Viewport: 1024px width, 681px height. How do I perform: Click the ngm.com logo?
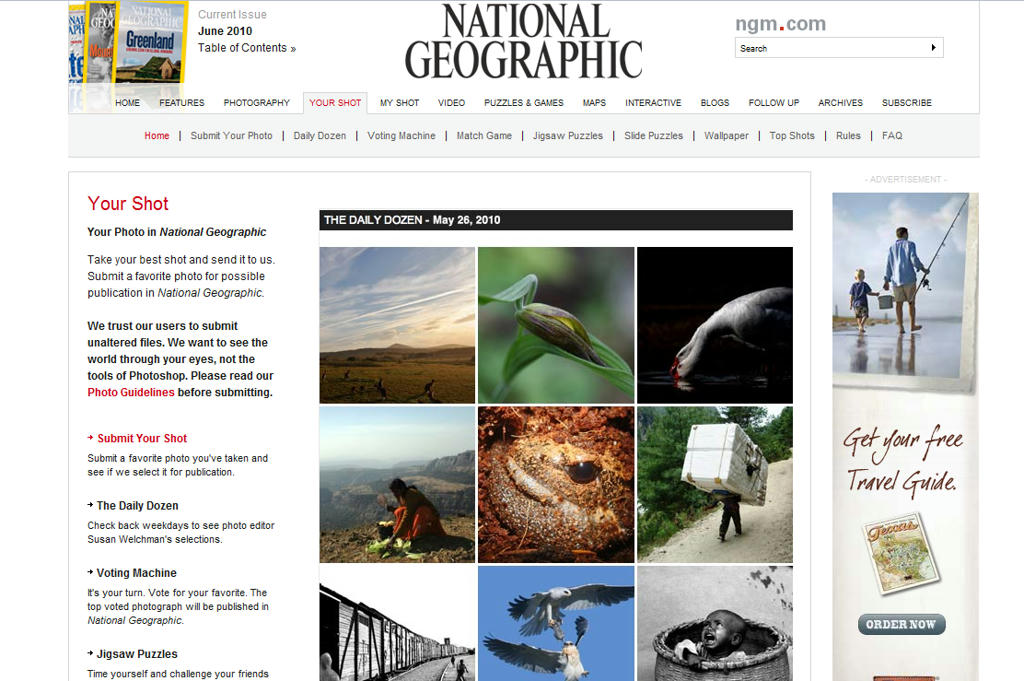pyautogui.click(x=780, y=24)
